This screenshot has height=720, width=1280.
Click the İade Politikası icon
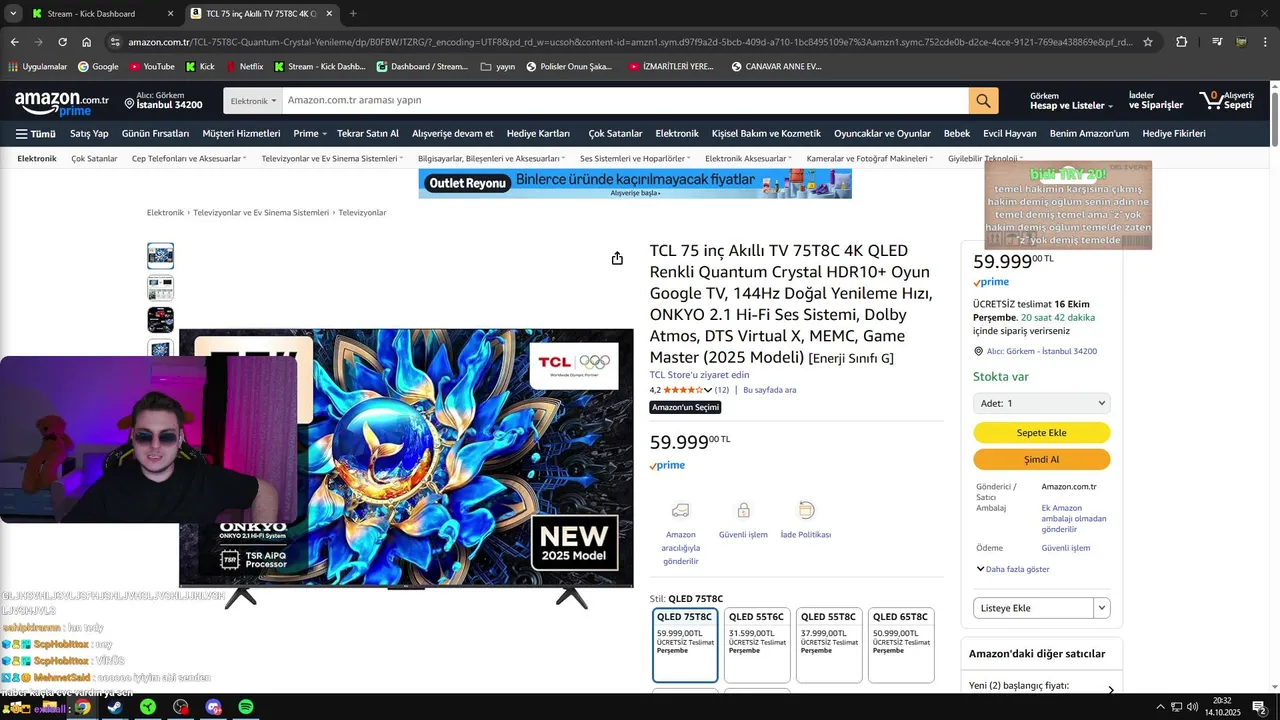pos(806,510)
